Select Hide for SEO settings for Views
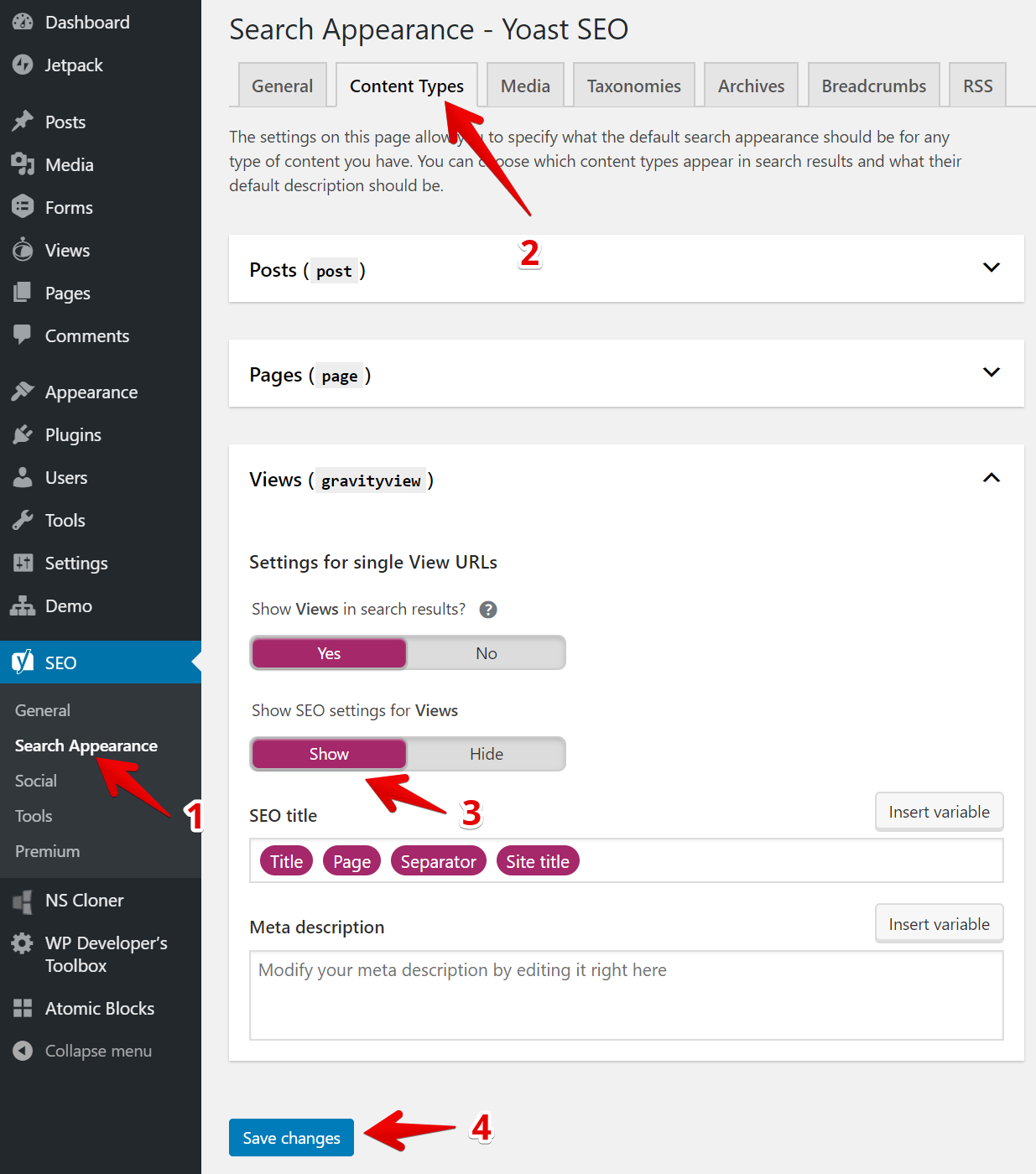The image size is (1036, 1174). click(486, 754)
